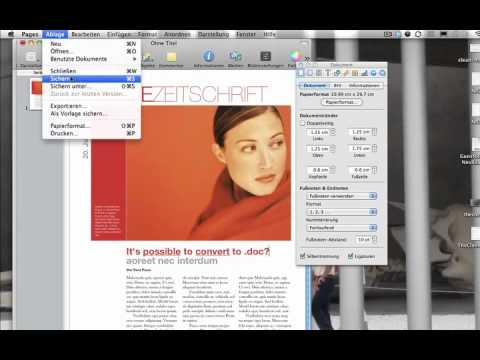
Task: Open the Fußnoten verwenden dropdown
Action: click(341, 196)
